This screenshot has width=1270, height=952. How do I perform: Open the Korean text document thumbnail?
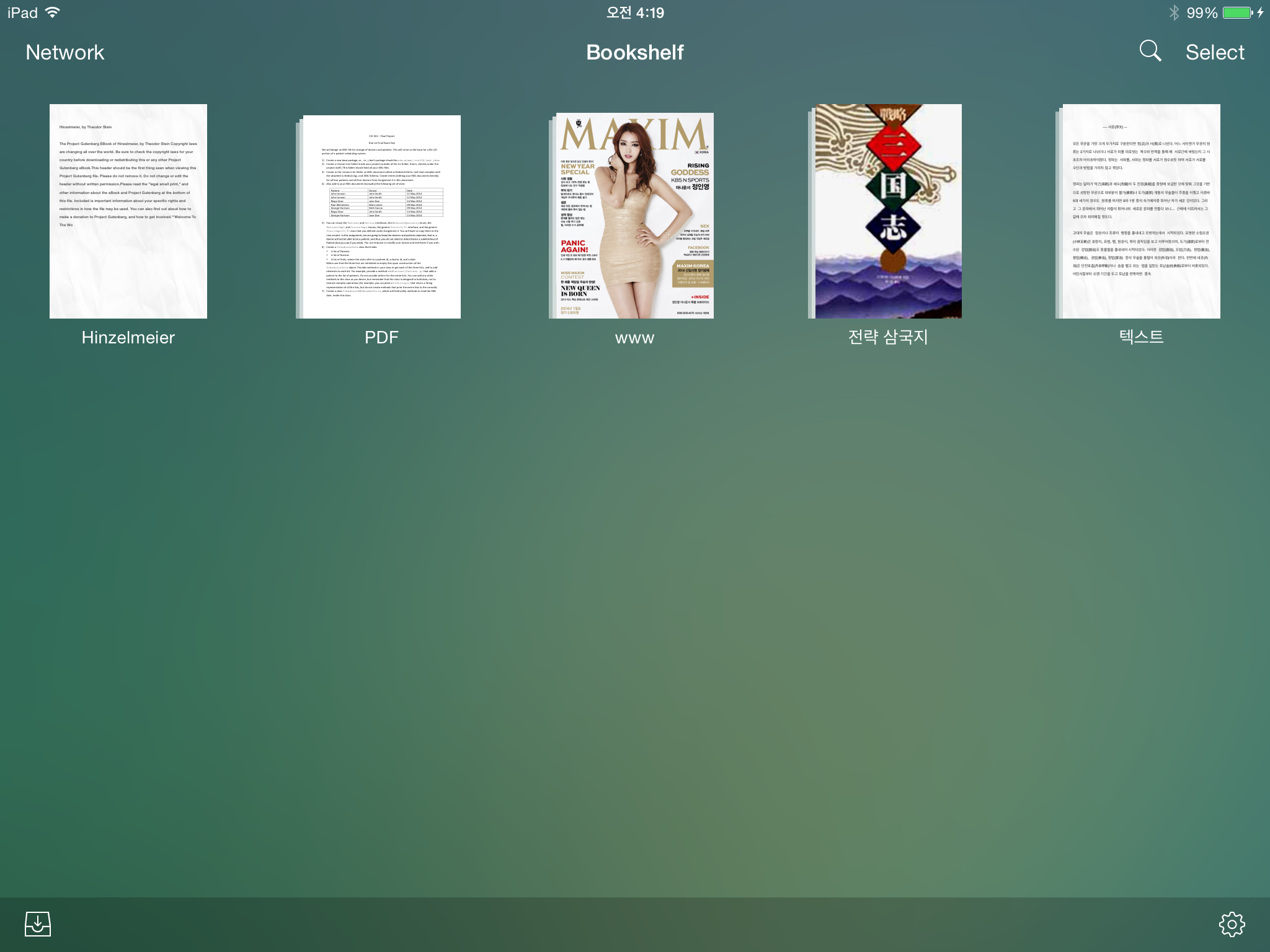pyautogui.click(x=1140, y=211)
